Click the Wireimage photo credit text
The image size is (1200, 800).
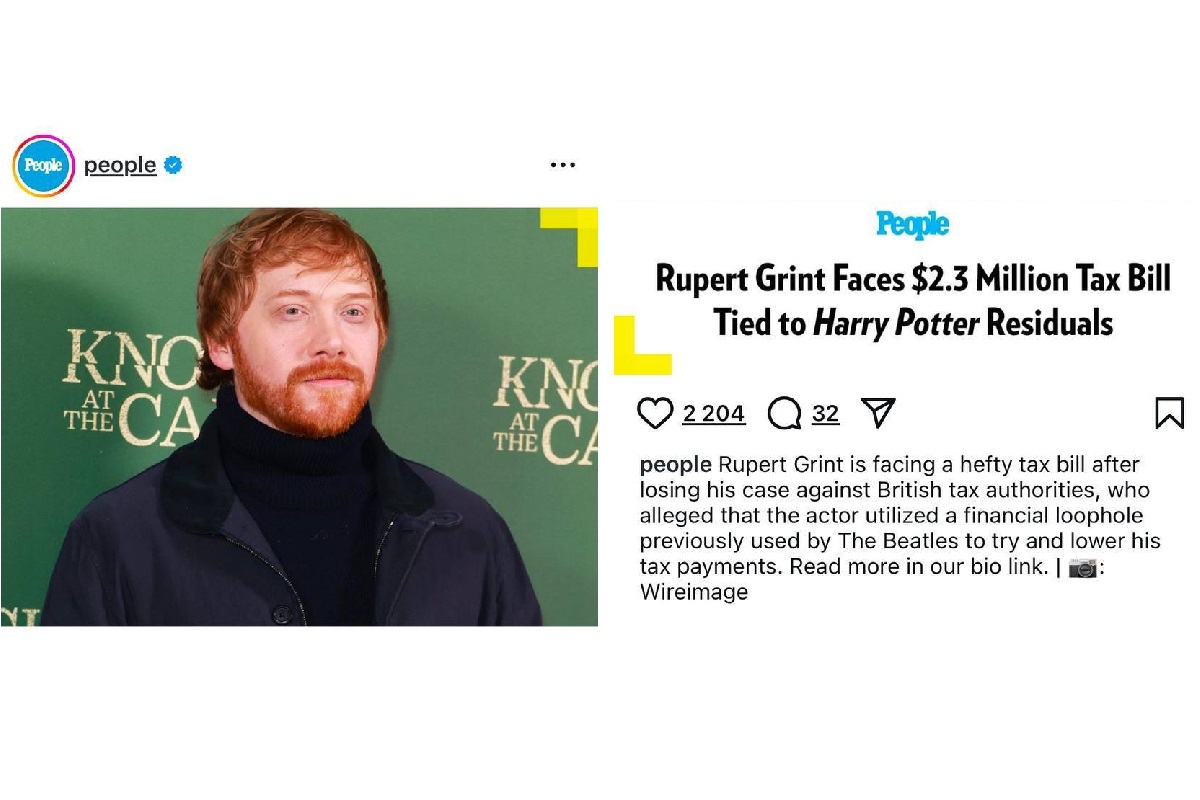tap(694, 592)
